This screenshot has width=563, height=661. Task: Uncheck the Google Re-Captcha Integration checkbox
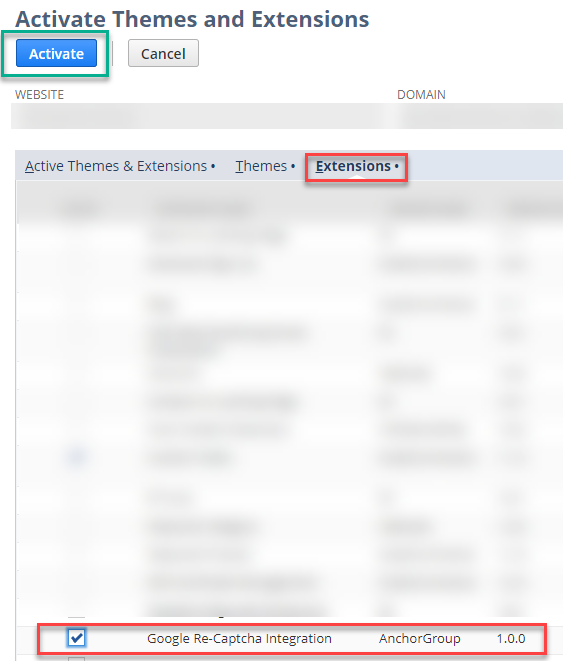tap(76, 638)
